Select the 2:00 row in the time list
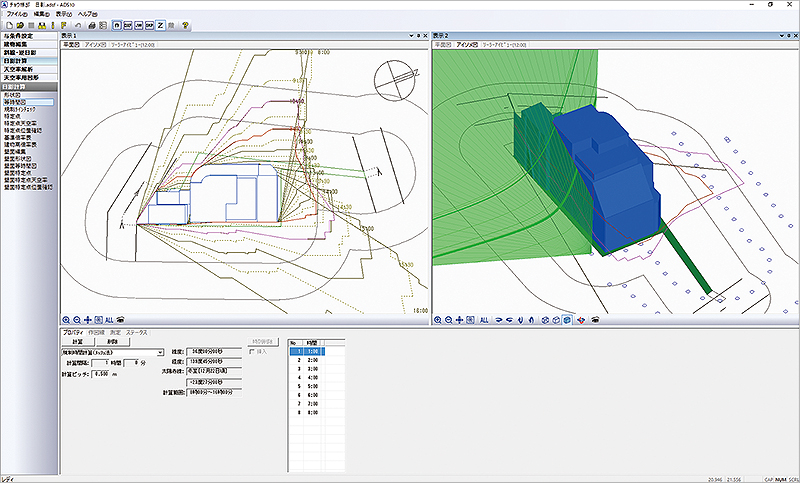Screen dimensions: 800x483 (x=307, y=360)
